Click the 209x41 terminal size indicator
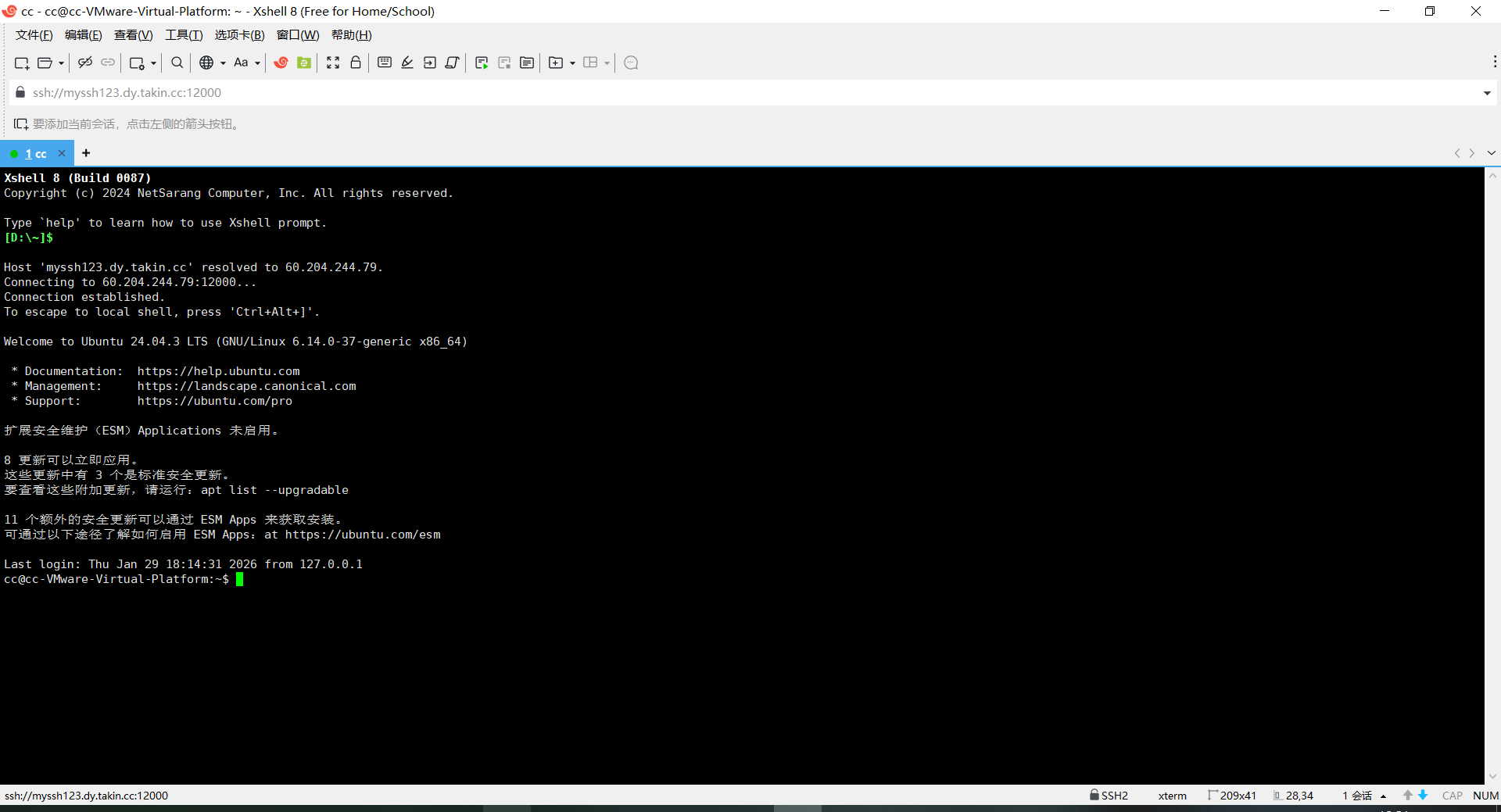 coord(1233,796)
